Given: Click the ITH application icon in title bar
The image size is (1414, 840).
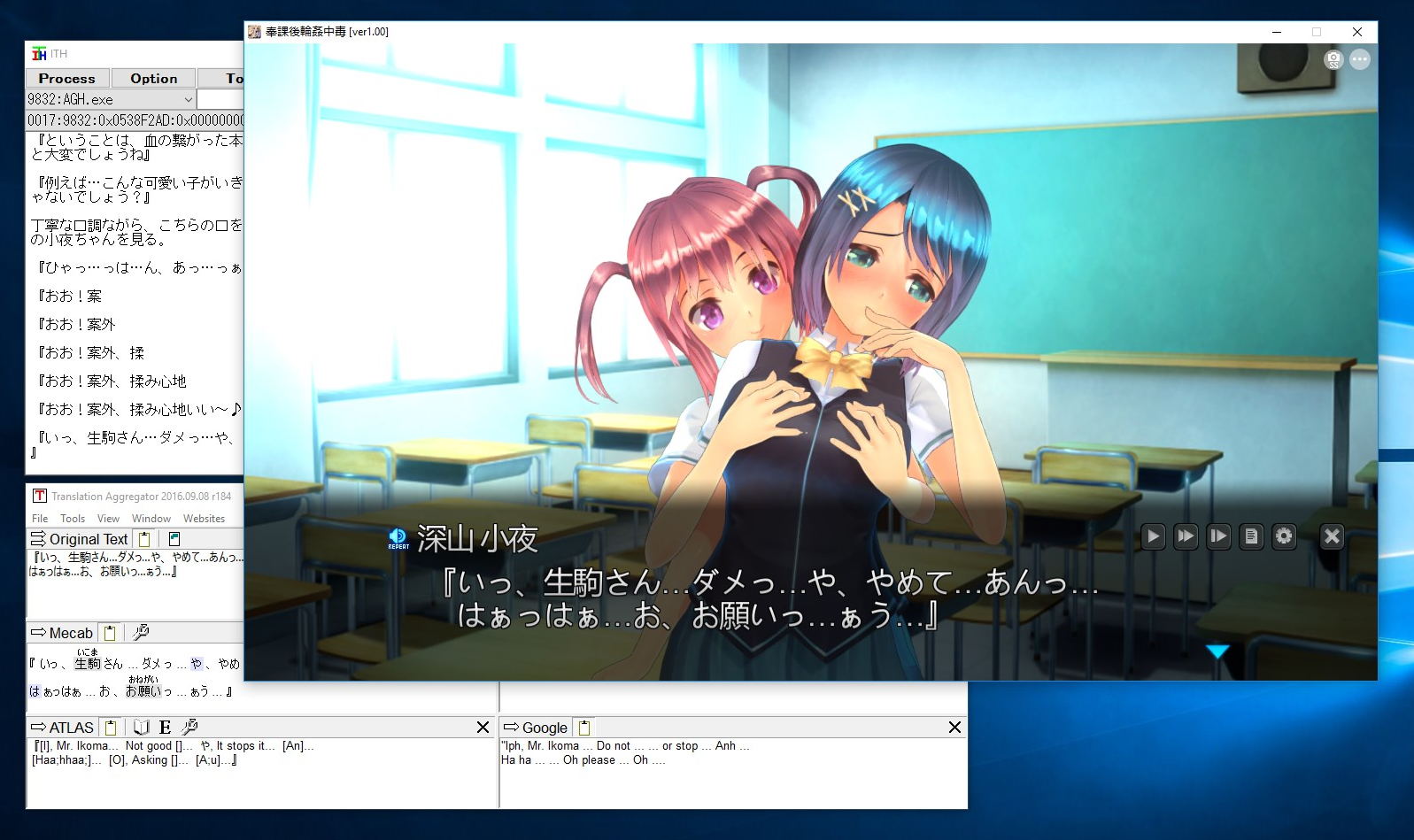Looking at the screenshot, I should [x=39, y=54].
